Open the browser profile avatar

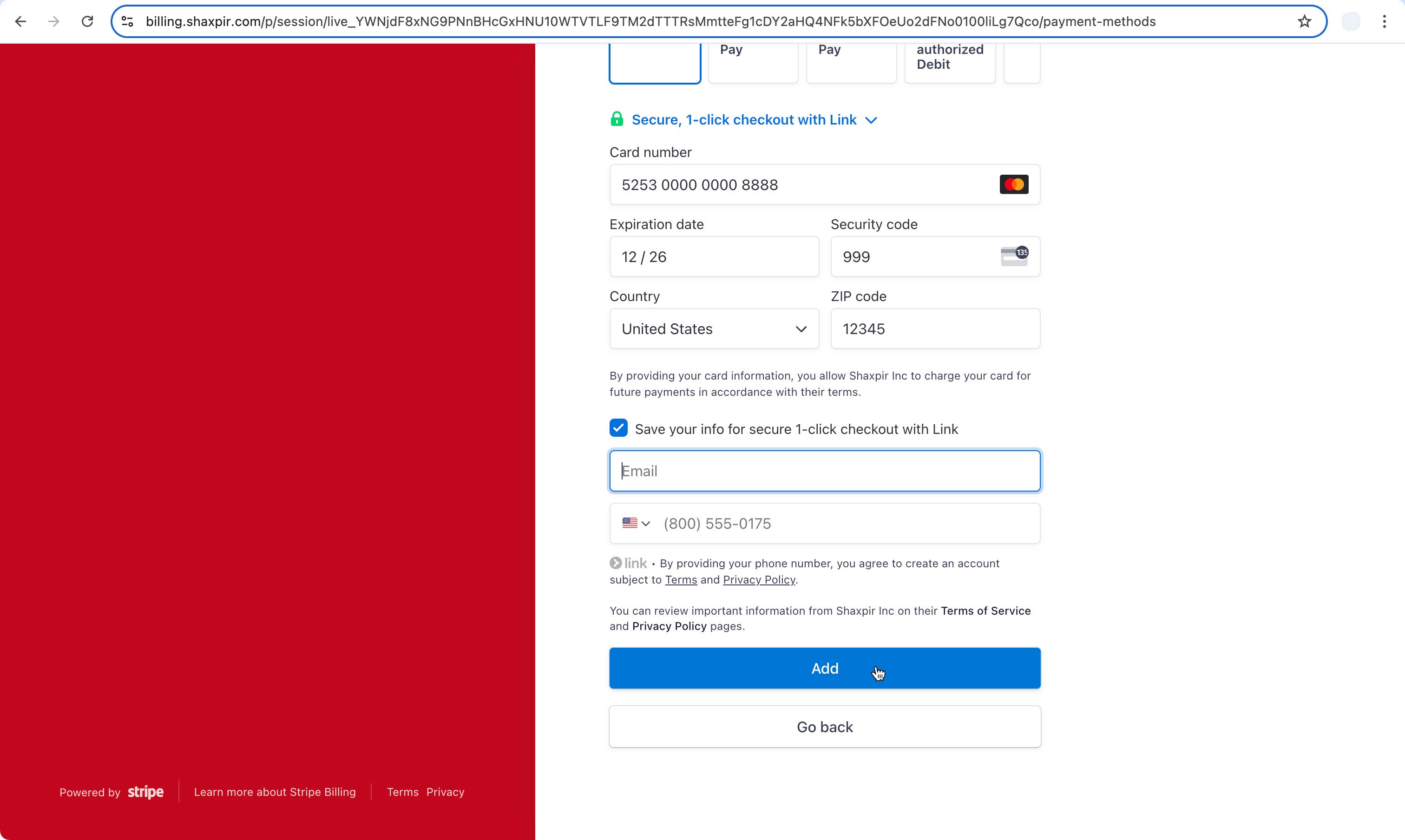1351,21
